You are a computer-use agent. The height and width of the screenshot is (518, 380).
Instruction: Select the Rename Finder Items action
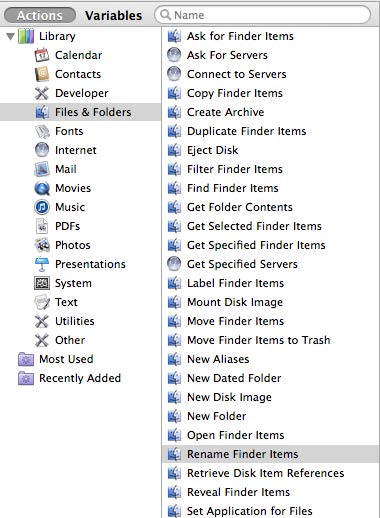pos(271,454)
